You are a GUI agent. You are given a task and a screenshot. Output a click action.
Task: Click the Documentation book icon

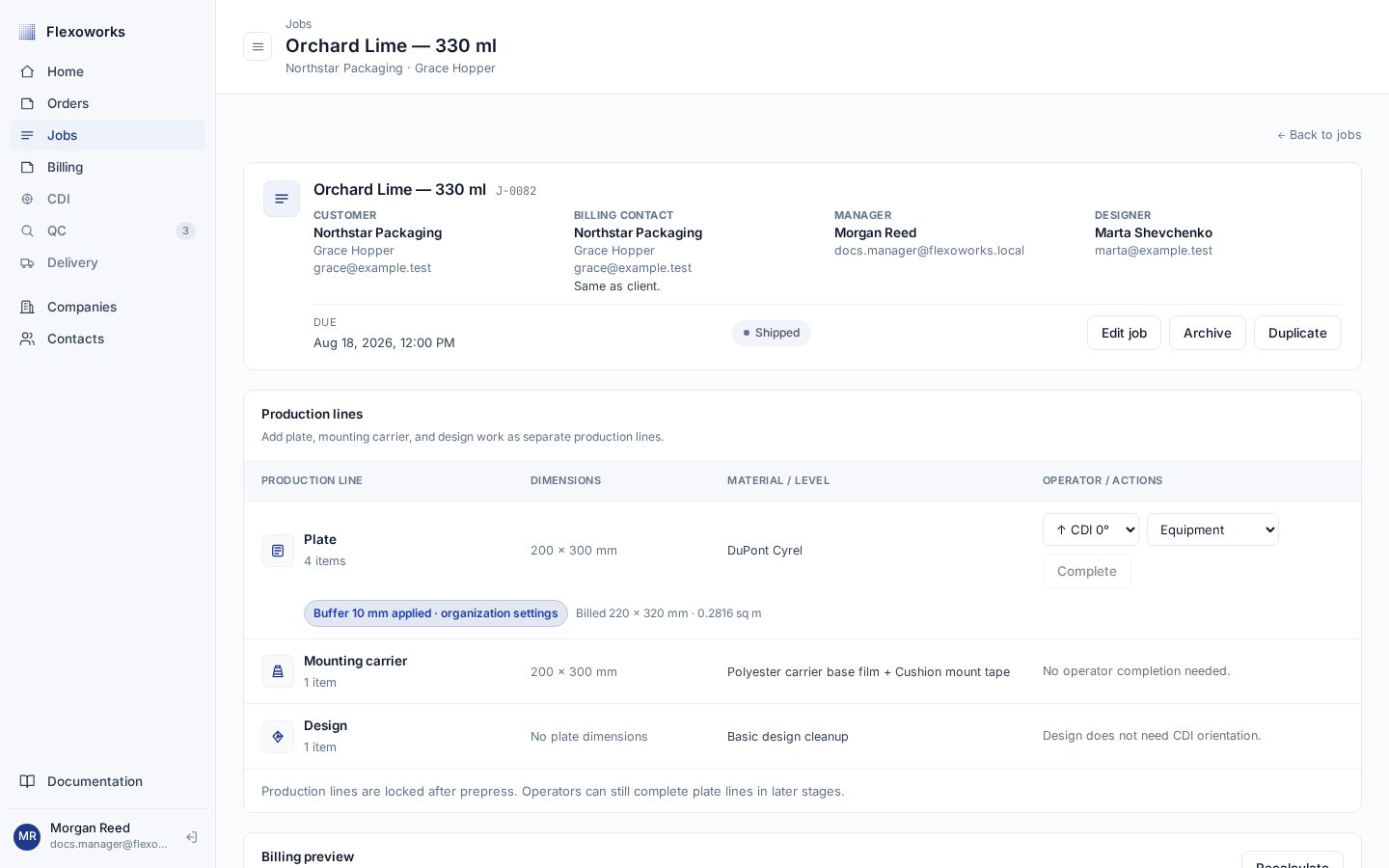(x=27, y=781)
